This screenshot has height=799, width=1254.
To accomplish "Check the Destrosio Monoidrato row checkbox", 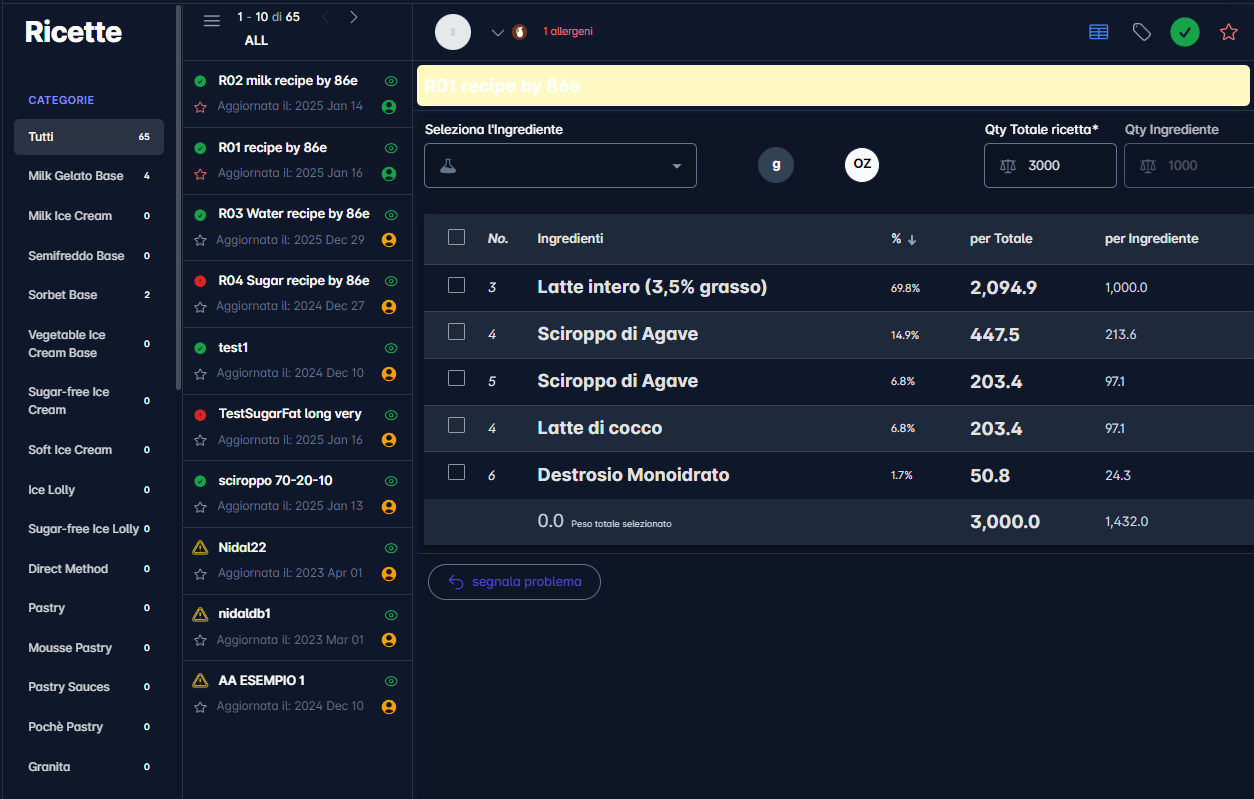I will tap(457, 472).
